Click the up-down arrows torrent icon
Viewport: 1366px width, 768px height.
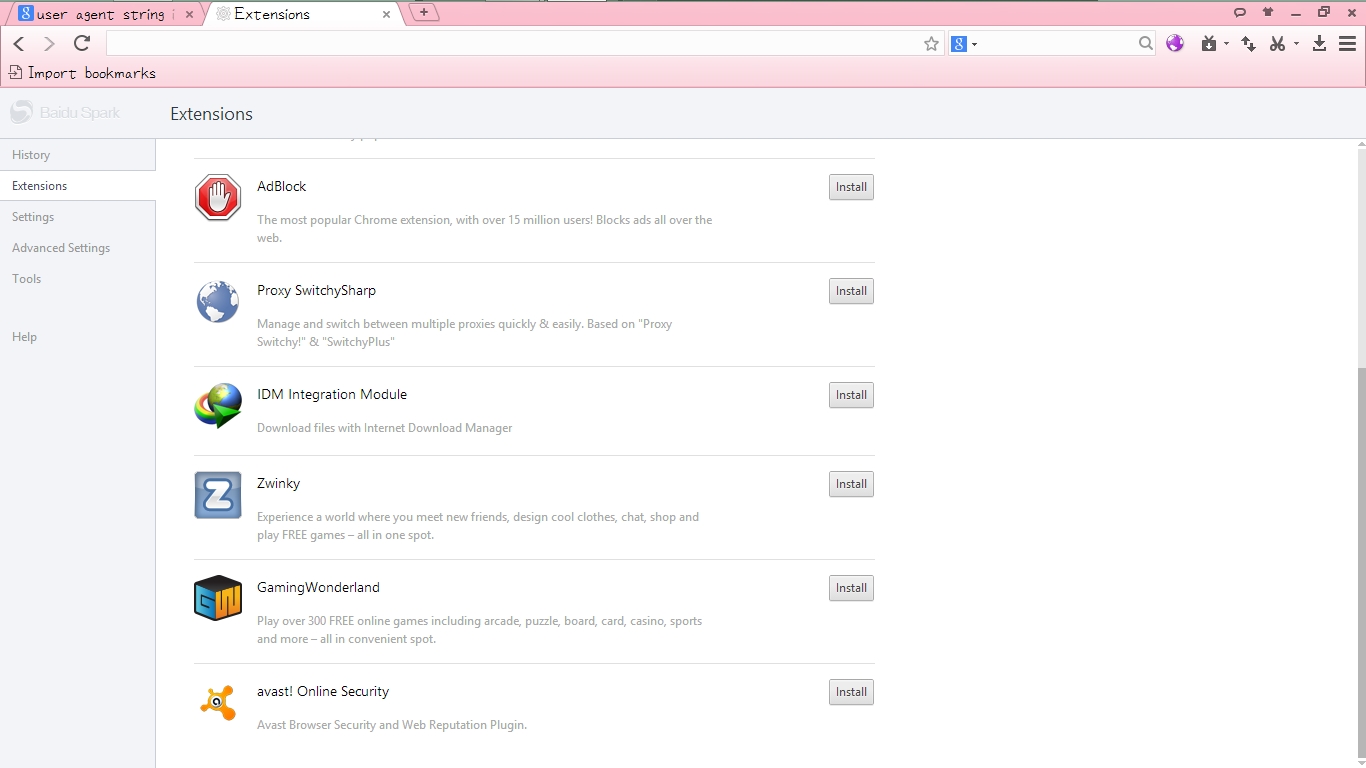(x=1248, y=43)
